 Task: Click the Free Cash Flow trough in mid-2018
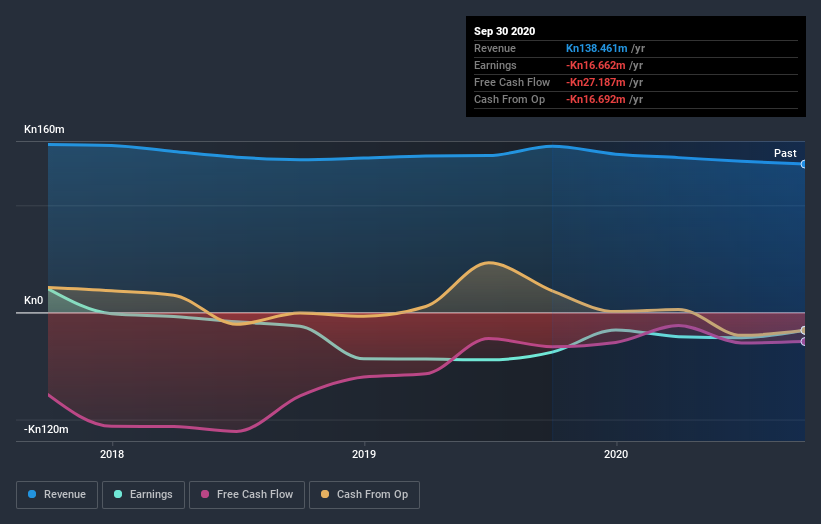point(236,431)
